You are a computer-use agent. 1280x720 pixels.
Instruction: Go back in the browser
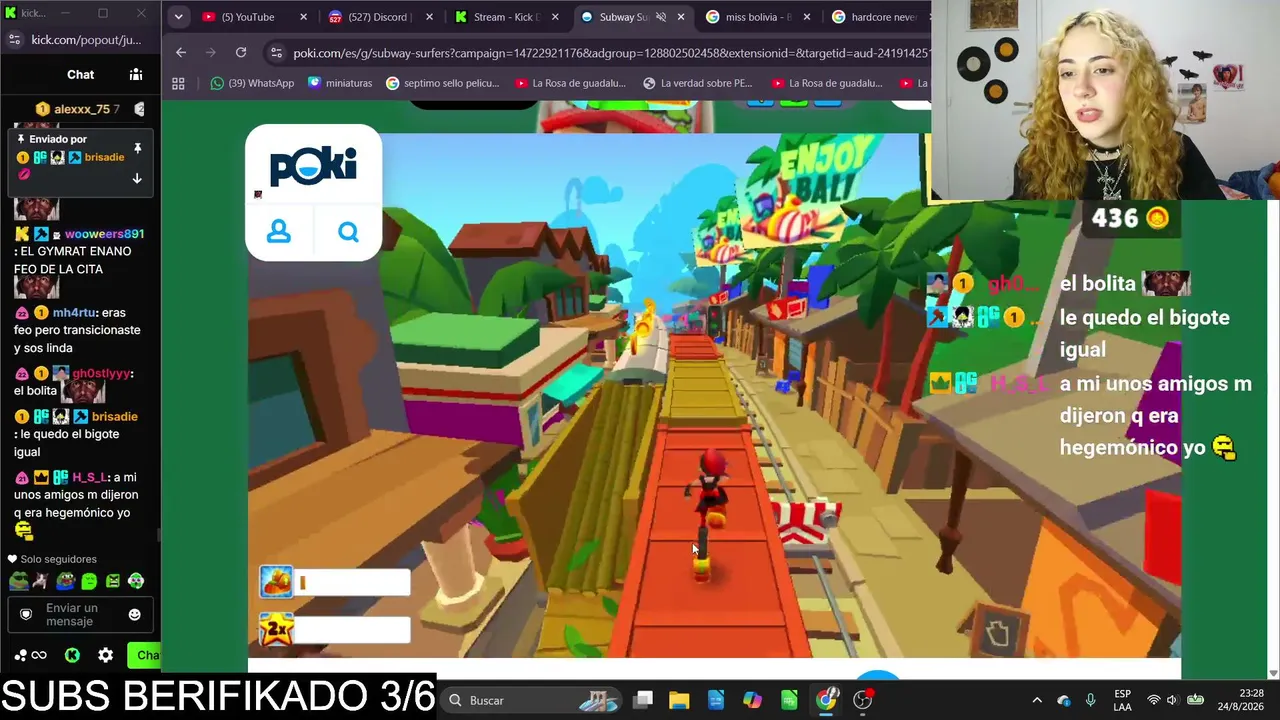pyautogui.click(x=181, y=52)
